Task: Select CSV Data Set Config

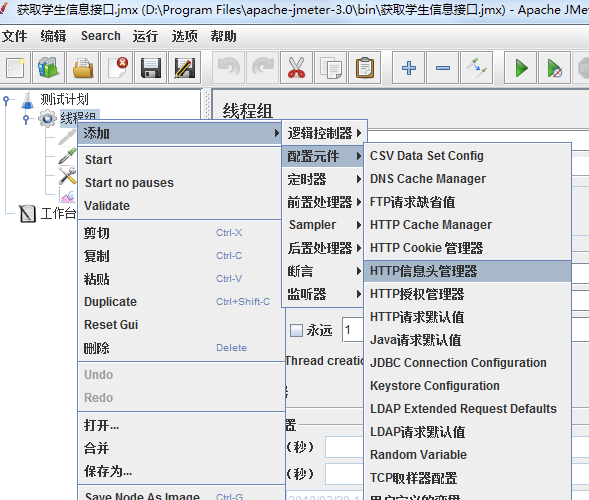Action: 468,156
